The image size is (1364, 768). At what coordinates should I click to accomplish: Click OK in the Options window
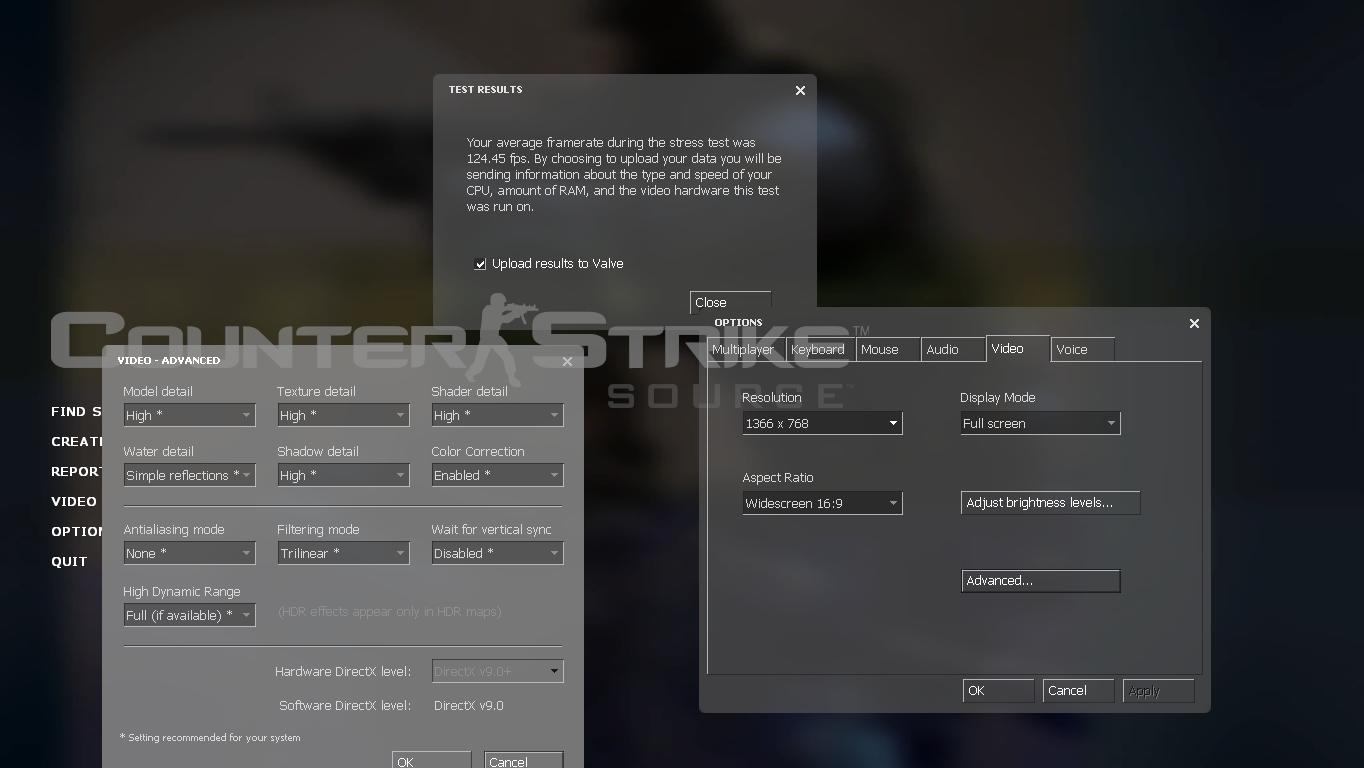pos(998,691)
